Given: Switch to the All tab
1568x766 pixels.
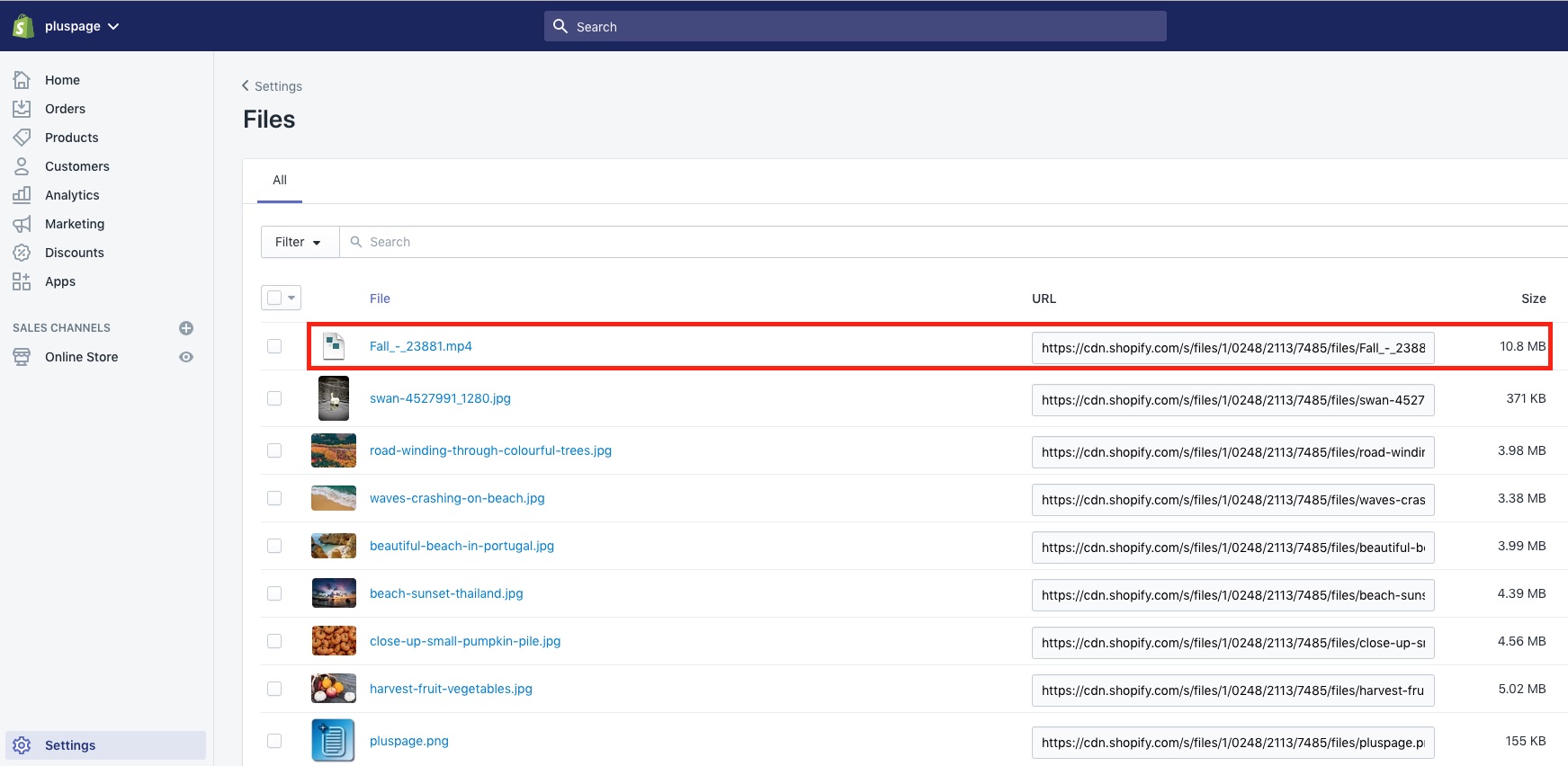Looking at the screenshot, I should pos(280,180).
